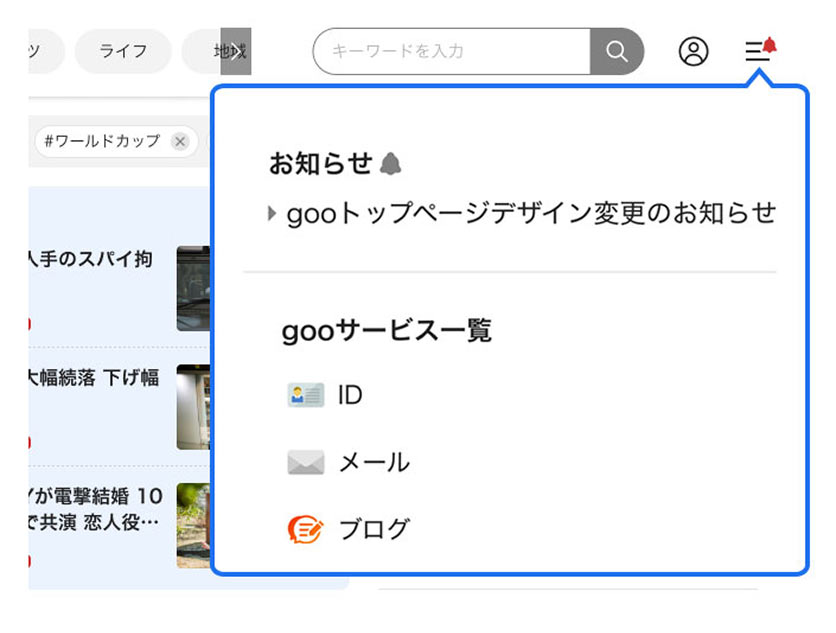The height and width of the screenshot is (633, 836).
Task: Remove the #ワールドカップ tag with X
Action: (x=180, y=141)
